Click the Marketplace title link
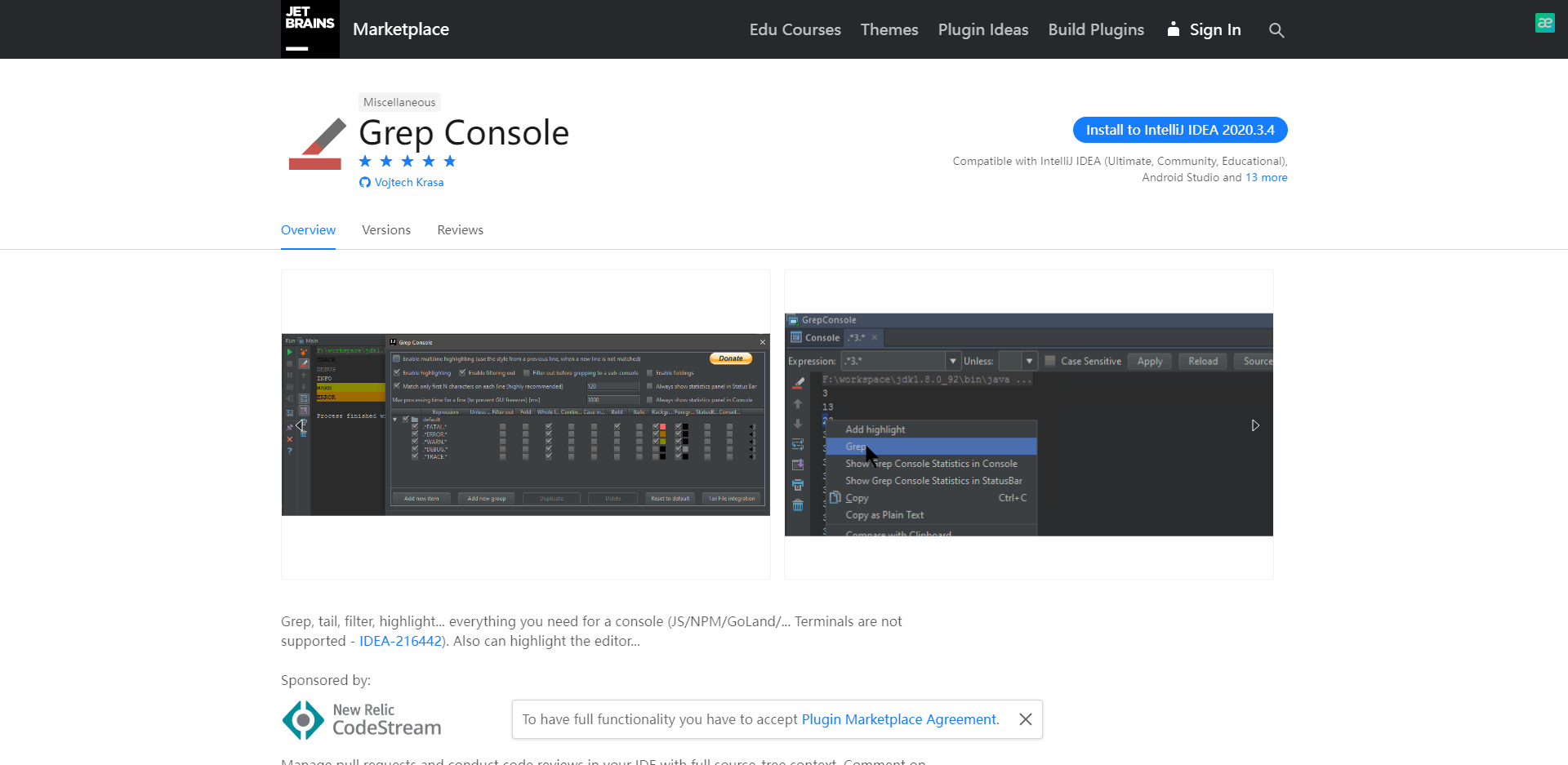1568x765 pixels. (401, 29)
